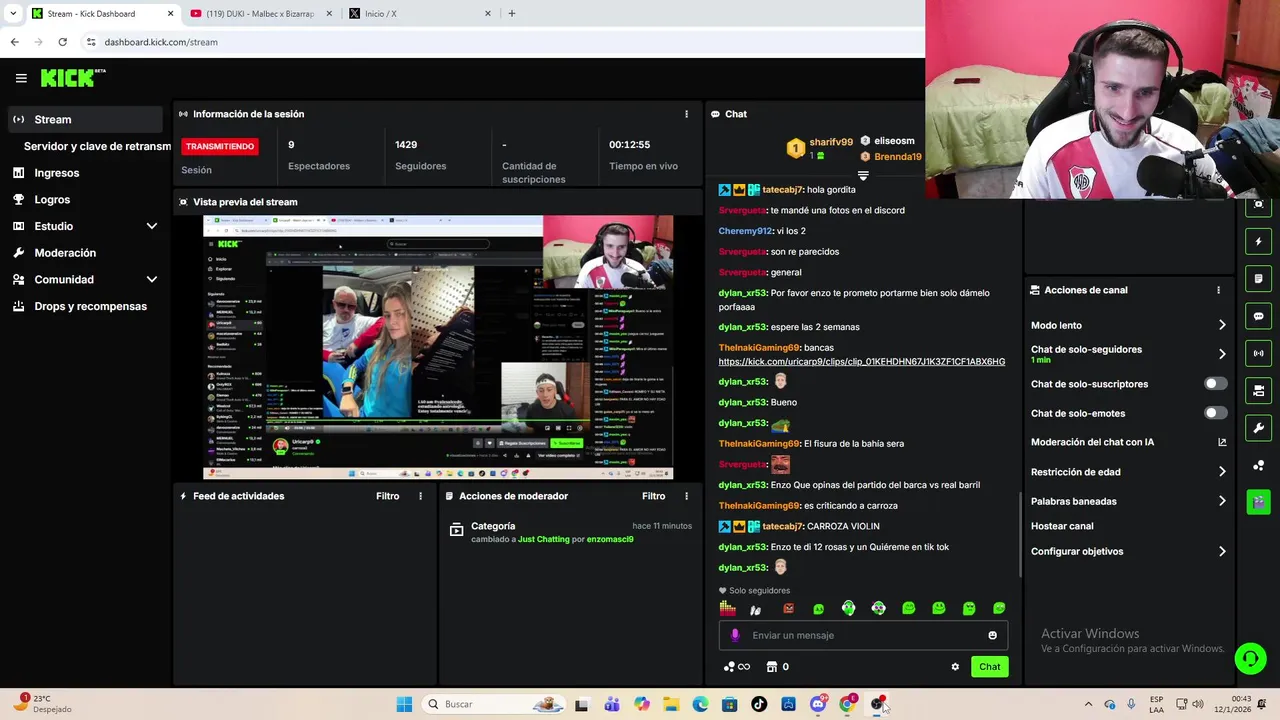The width and height of the screenshot is (1280, 720).
Task: Select Stream in the sidebar
Action: [85, 119]
